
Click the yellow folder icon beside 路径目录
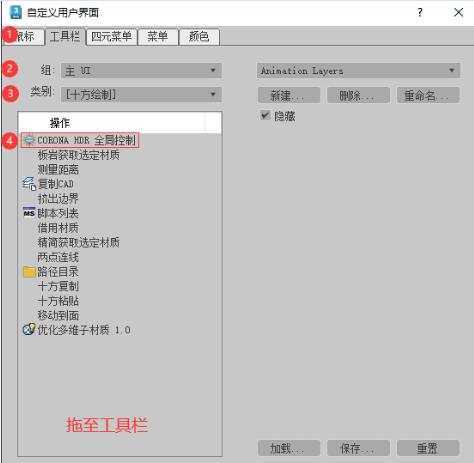point(29,272)
